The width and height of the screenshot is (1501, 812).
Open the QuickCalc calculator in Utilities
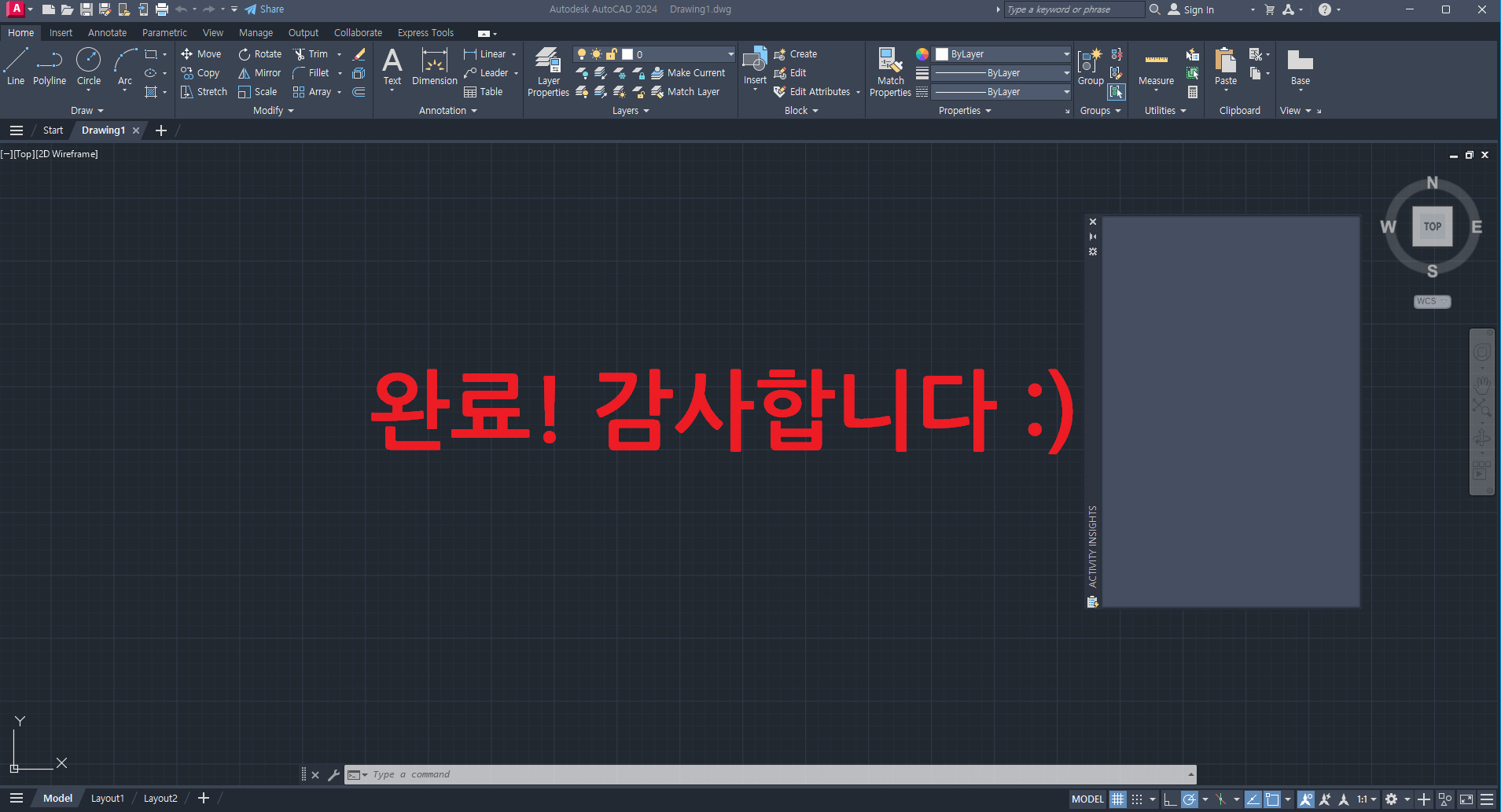point(1193,93)
